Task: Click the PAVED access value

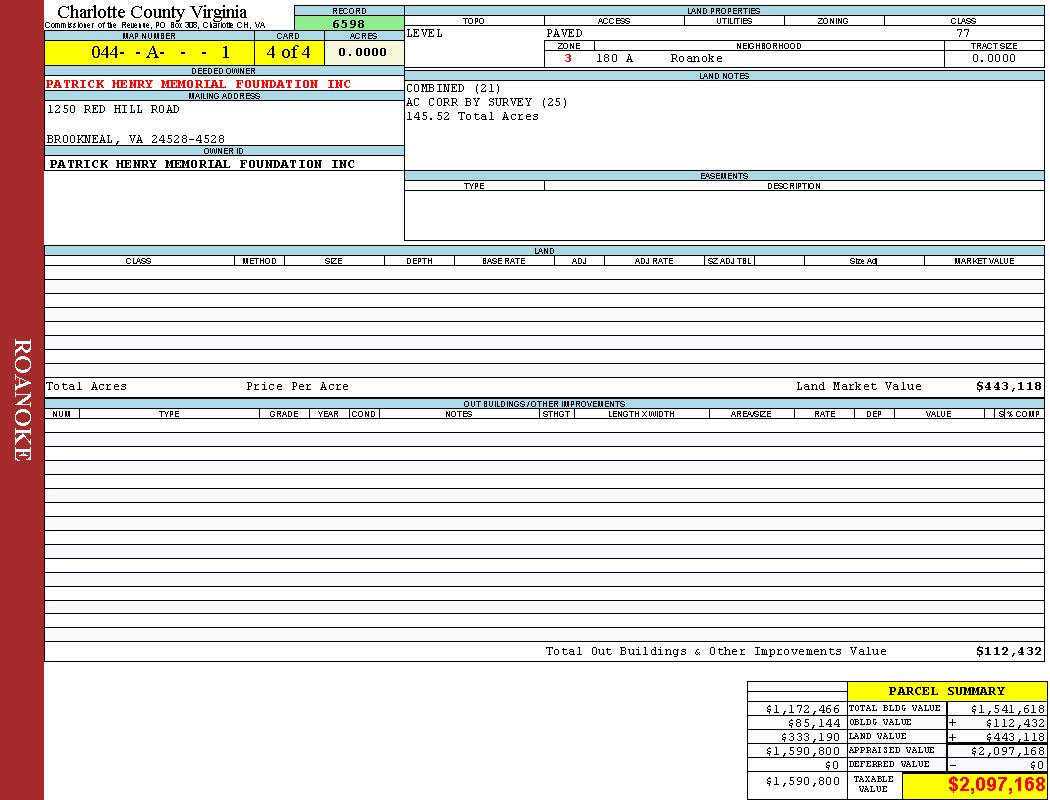Action: [565, 33]
